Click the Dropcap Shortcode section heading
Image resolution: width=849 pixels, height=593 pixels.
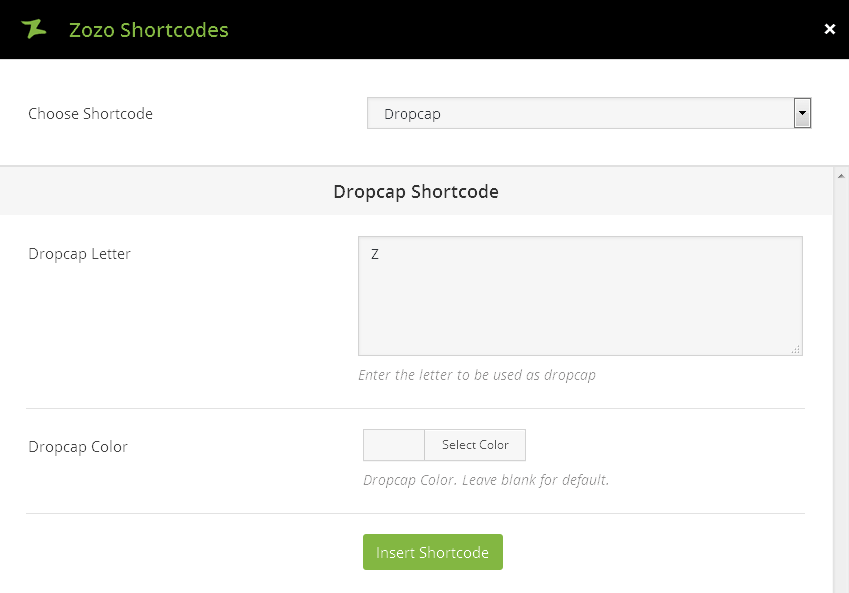pyautogui.click(x=416, y=191)
